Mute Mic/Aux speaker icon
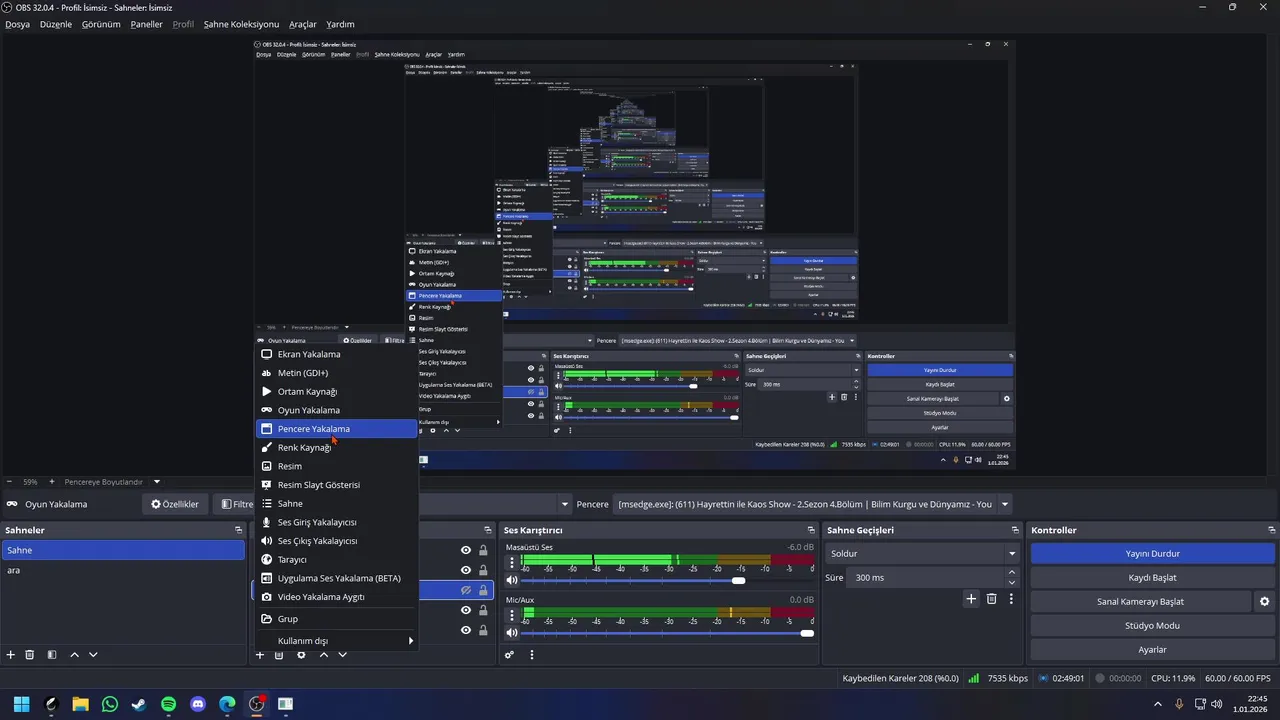This screenshot has height=720, width=1280. (x=512, y=633)
